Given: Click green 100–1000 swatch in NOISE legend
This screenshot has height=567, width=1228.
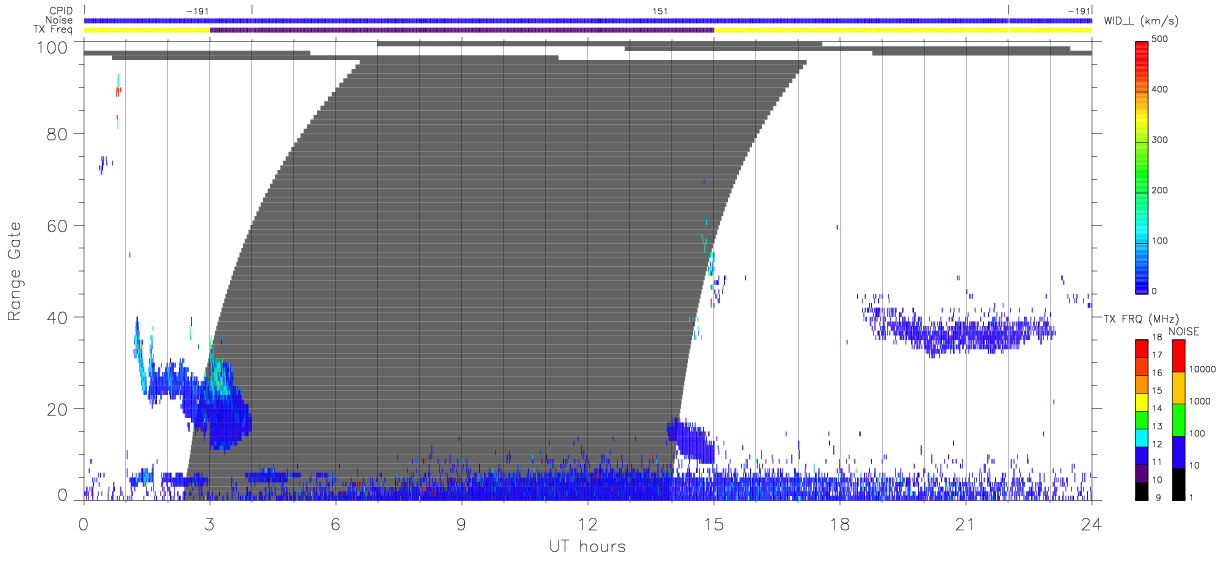Looking at the screenshot, I should (1178, 419).
